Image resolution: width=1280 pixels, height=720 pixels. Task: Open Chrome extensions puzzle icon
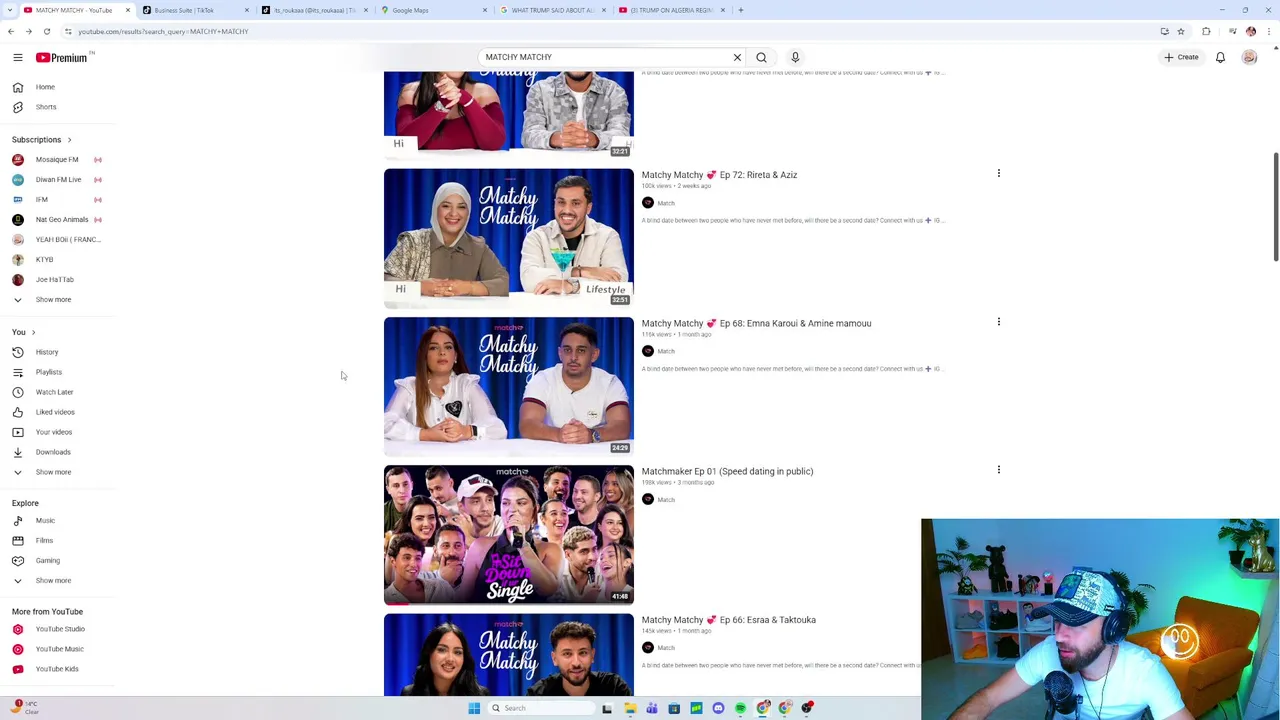(1206, 31)
